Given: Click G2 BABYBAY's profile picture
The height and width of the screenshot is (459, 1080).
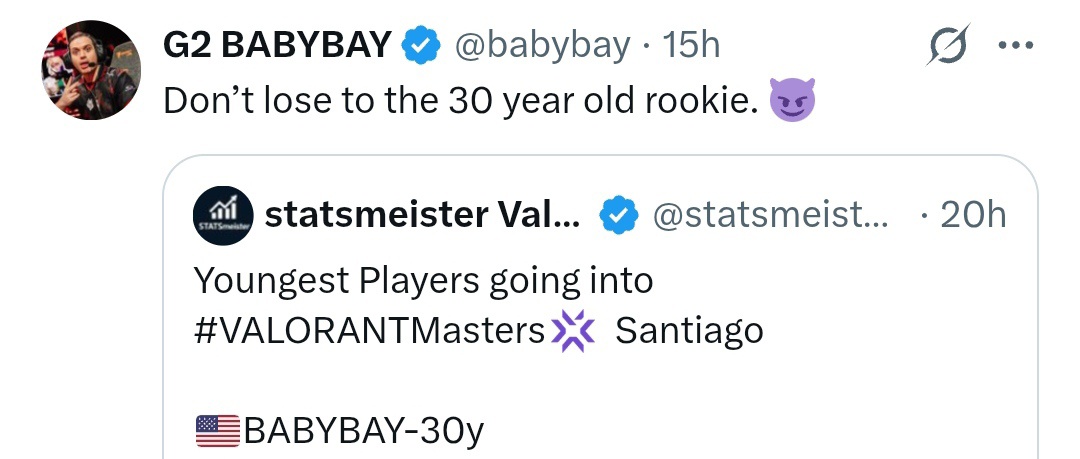Looking at the screenshot, I should (90, 70).
